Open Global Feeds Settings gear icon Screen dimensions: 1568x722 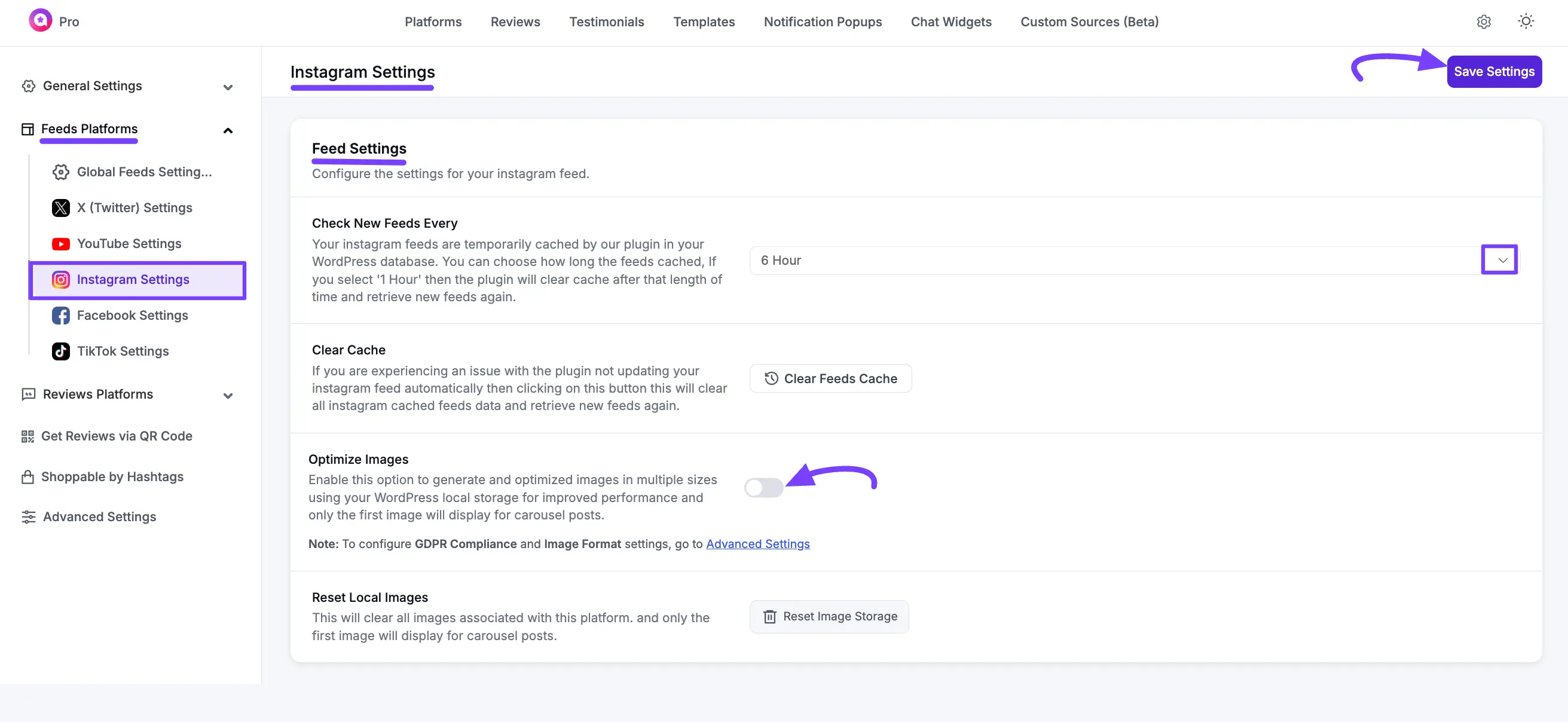click(60, 172)
